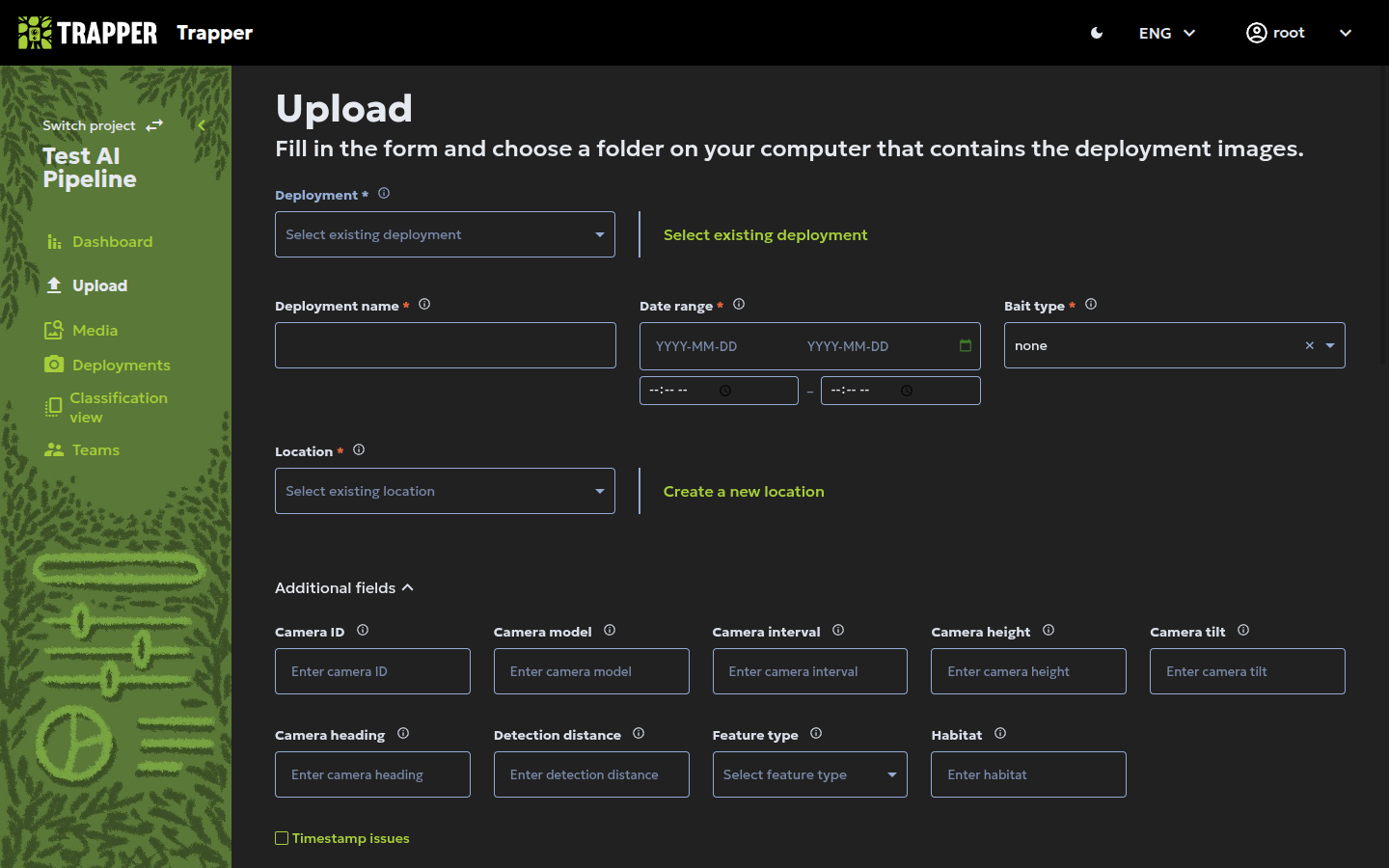The height and width of the screenshot is (868, 1389).
Task: Open the Select existing deployment dropdown
Action: pos(445,234)
